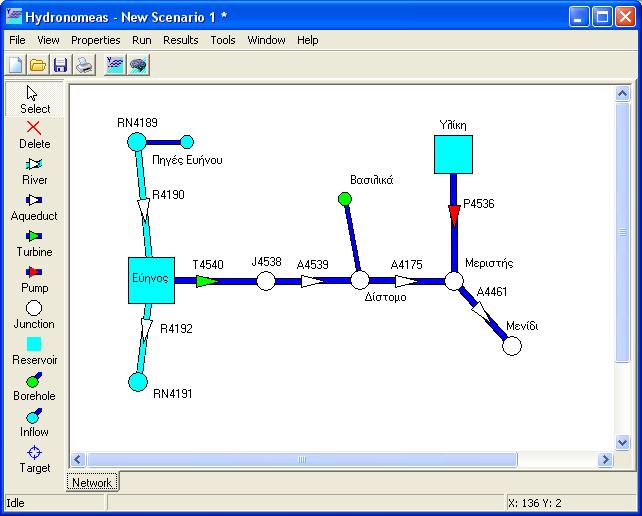This screenshot has width=642, height=516.
Task: Click the green Βασιλικά borehole node
Action: point(345,199)
